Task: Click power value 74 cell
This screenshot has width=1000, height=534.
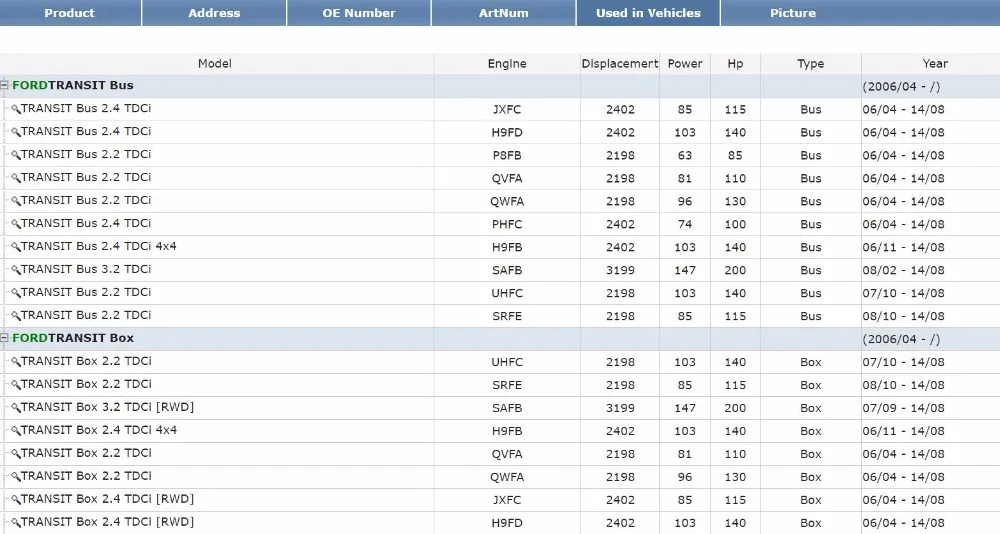Action: coord(685,224)
